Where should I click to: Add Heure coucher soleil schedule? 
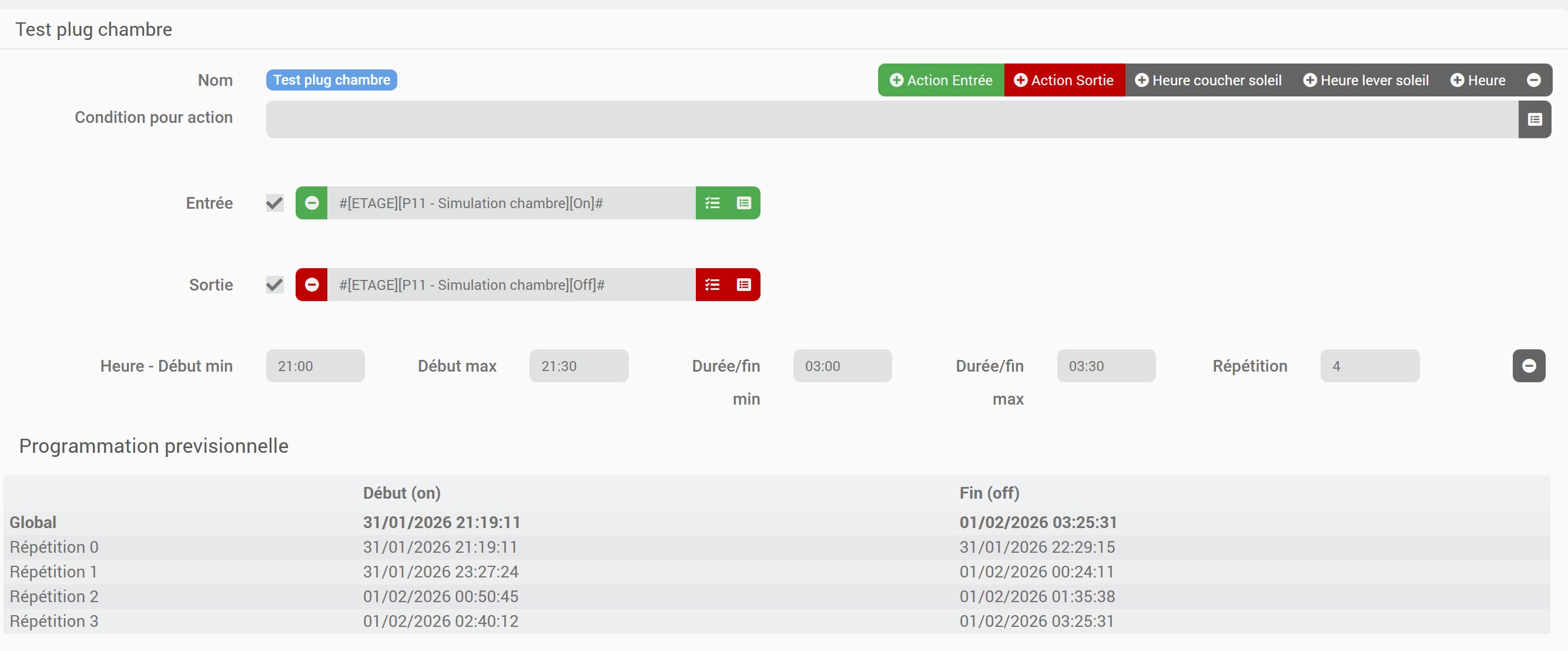pyautogui.click(x=1208, y=80)
